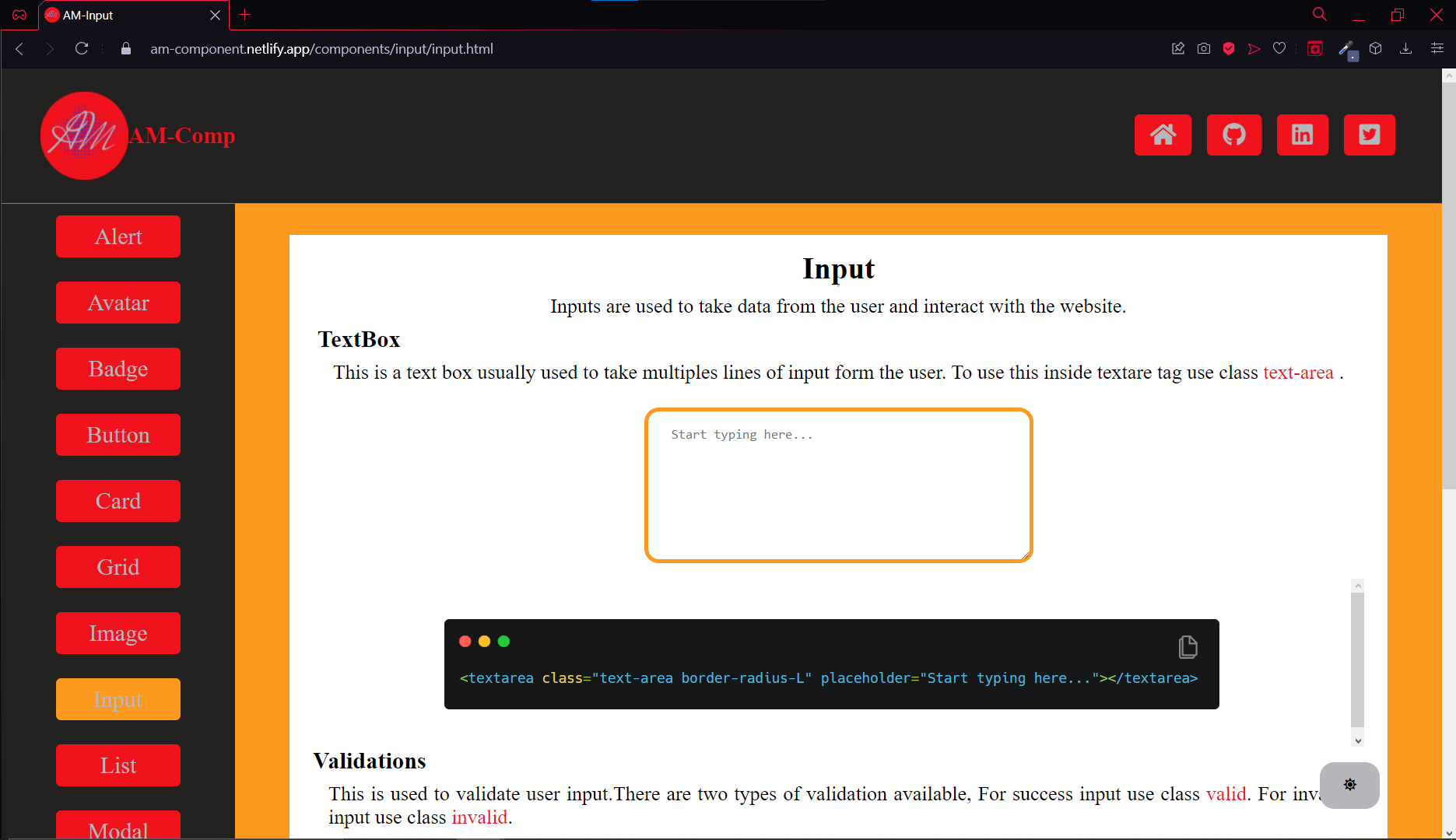Open the Alert component page
1456x840 pixels.
(x=118, y=236)
